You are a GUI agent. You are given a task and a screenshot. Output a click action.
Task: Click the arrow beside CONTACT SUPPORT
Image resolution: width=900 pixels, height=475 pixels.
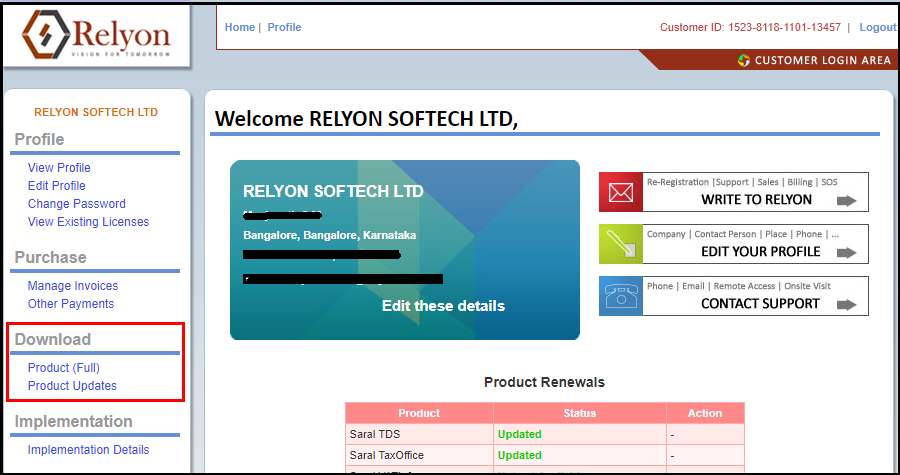pos(847,304)
